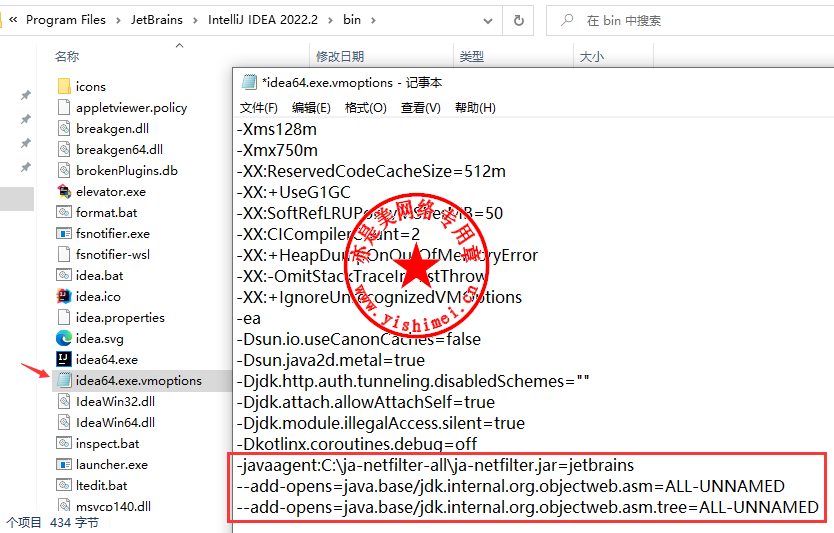This screenshot has width=834, height=533.
Task: Click the elevator.exe application icon
Action: pyautogui.click(x=64, y=191)
